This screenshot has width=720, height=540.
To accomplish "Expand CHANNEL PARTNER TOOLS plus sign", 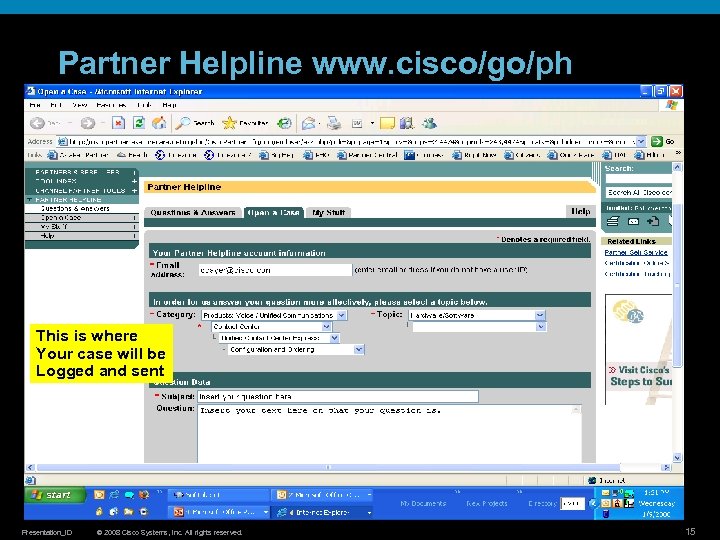I will click(x=135, y=190).
